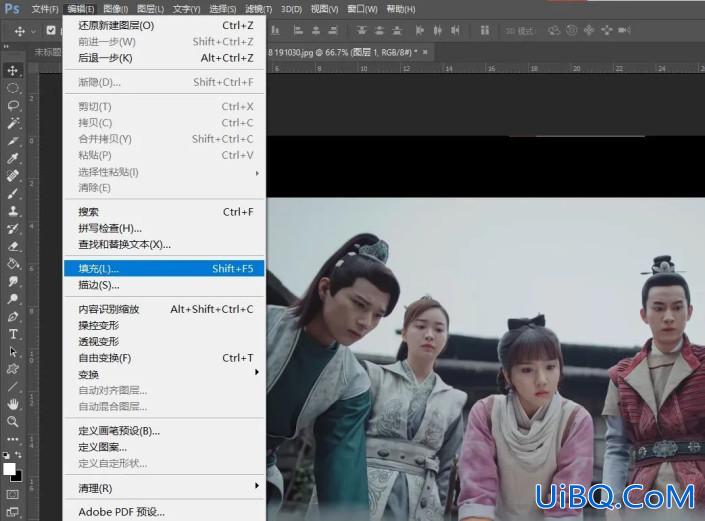This screenshot has height=521, width=705.
Task: Select the Pen tool
Action: click(13, 316)
